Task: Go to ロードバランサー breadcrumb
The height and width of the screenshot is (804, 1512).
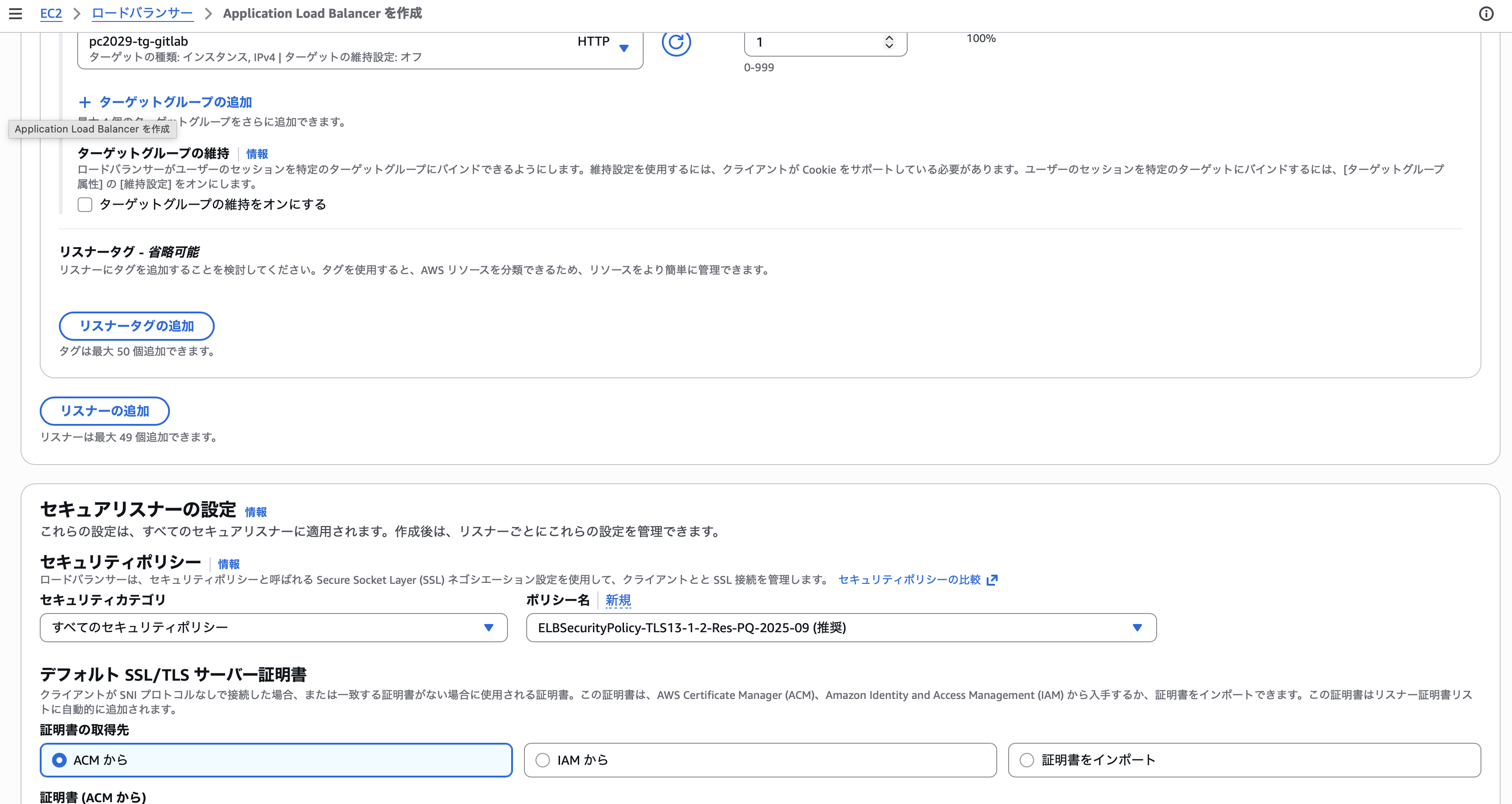Action: click(142, 14)
